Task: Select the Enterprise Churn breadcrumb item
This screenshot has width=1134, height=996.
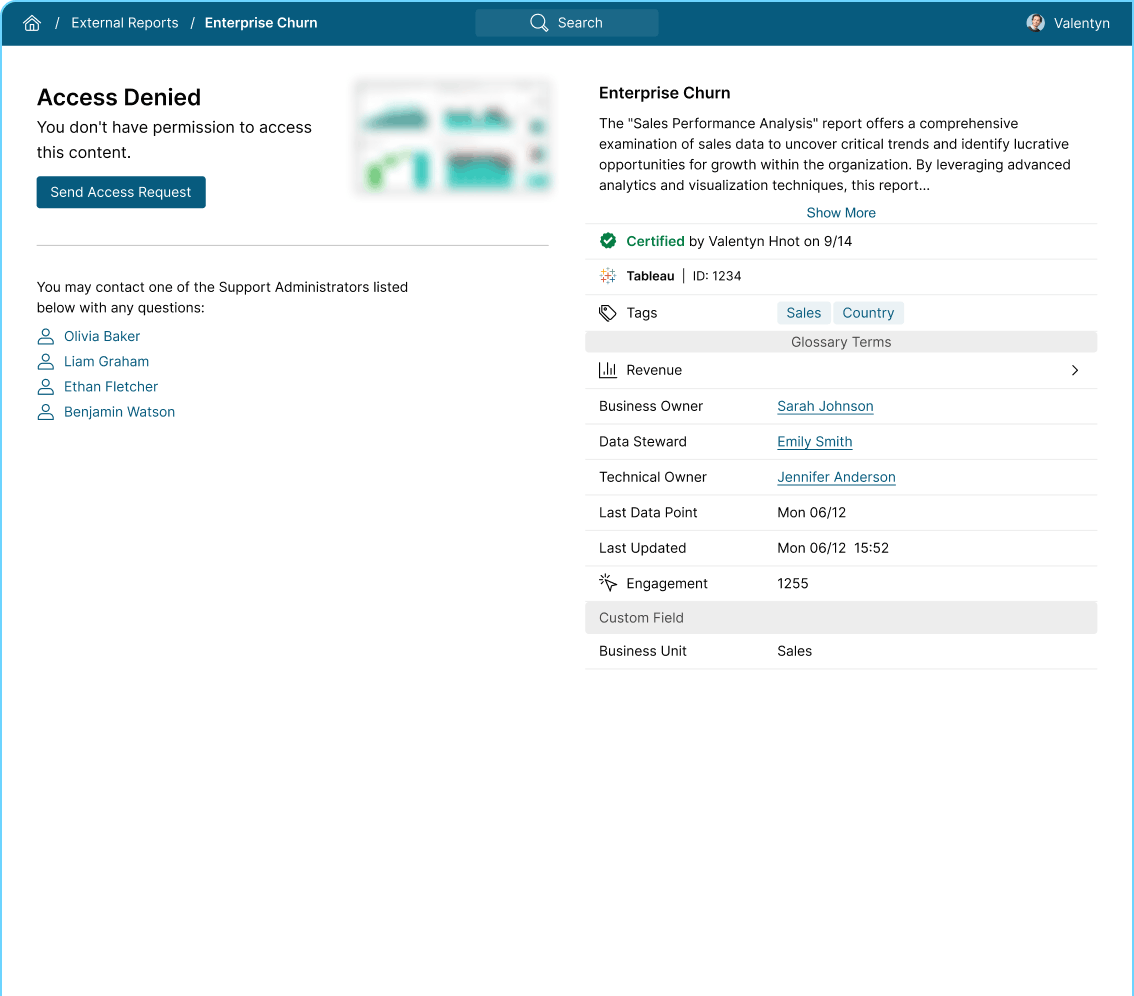Action: pos(260,22)
